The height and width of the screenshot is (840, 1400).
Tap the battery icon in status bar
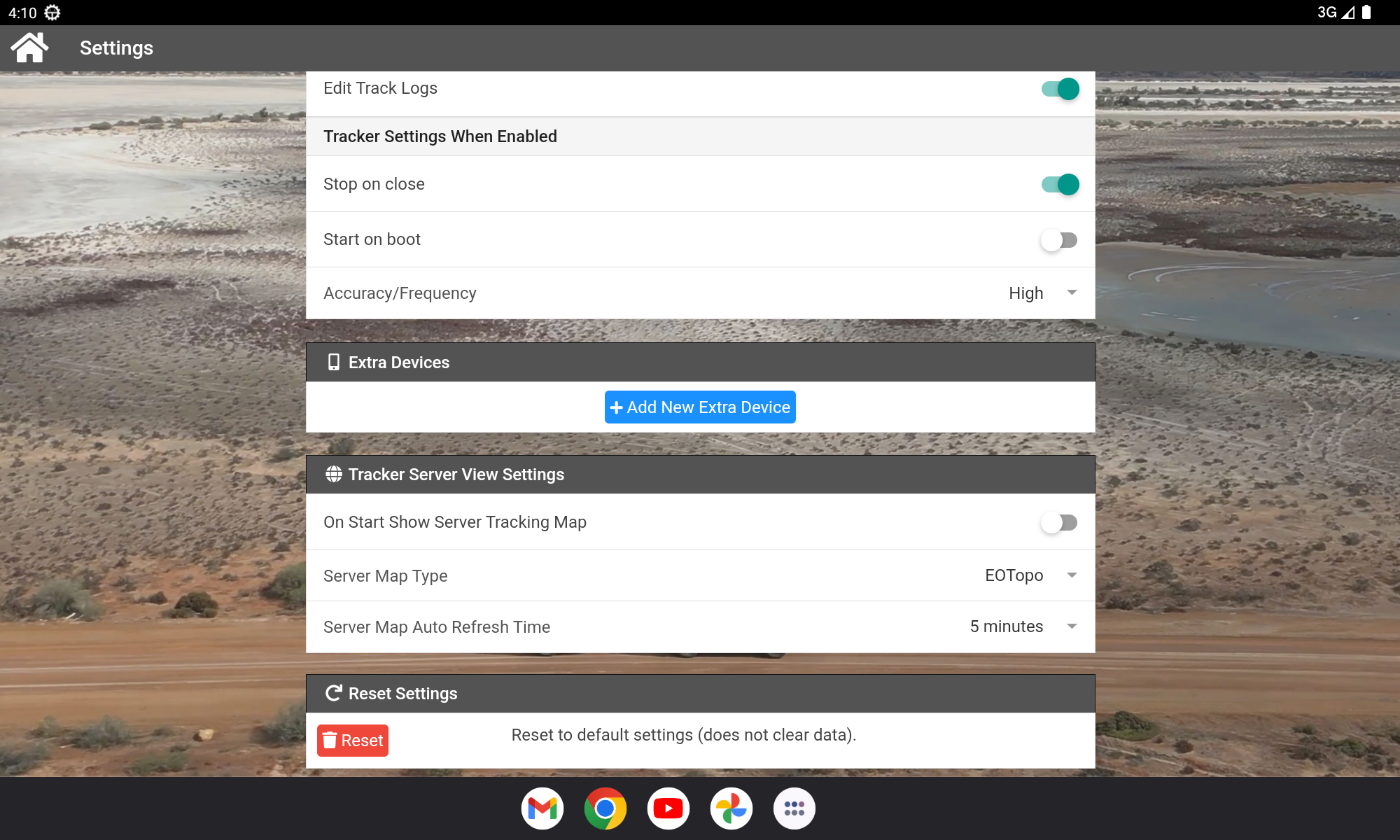[1366, 12]
